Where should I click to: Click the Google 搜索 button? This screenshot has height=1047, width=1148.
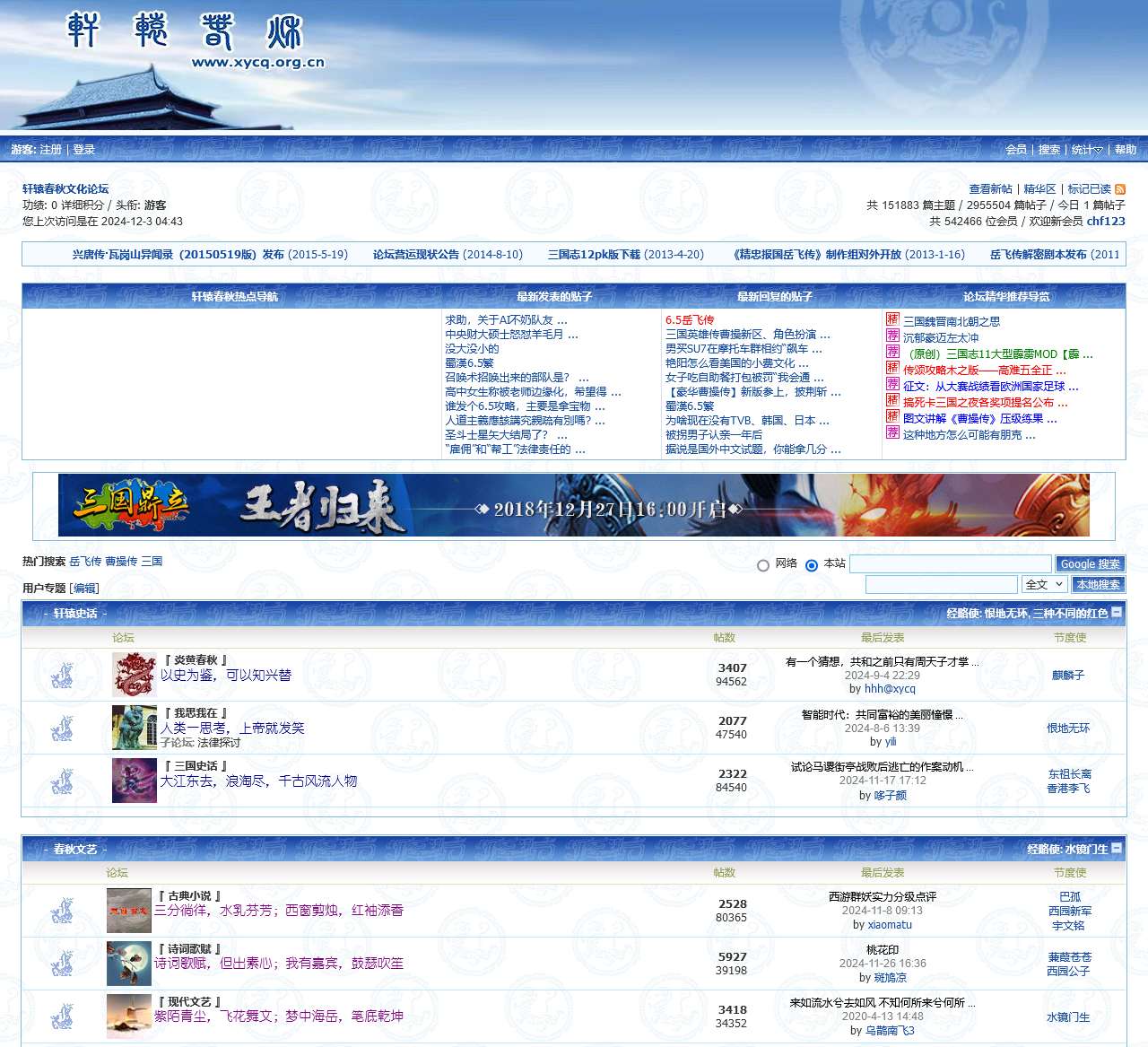tap(1090, 563)
